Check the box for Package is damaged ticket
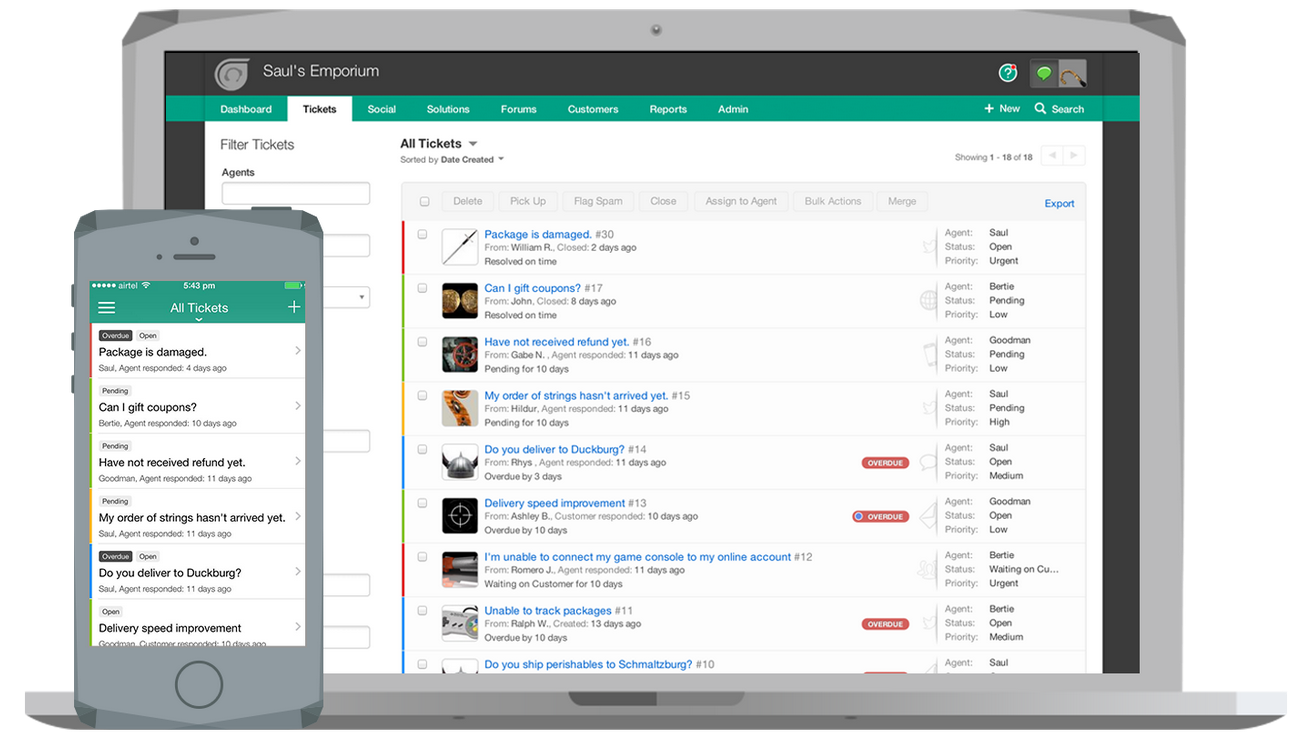 tap(422, 234)
